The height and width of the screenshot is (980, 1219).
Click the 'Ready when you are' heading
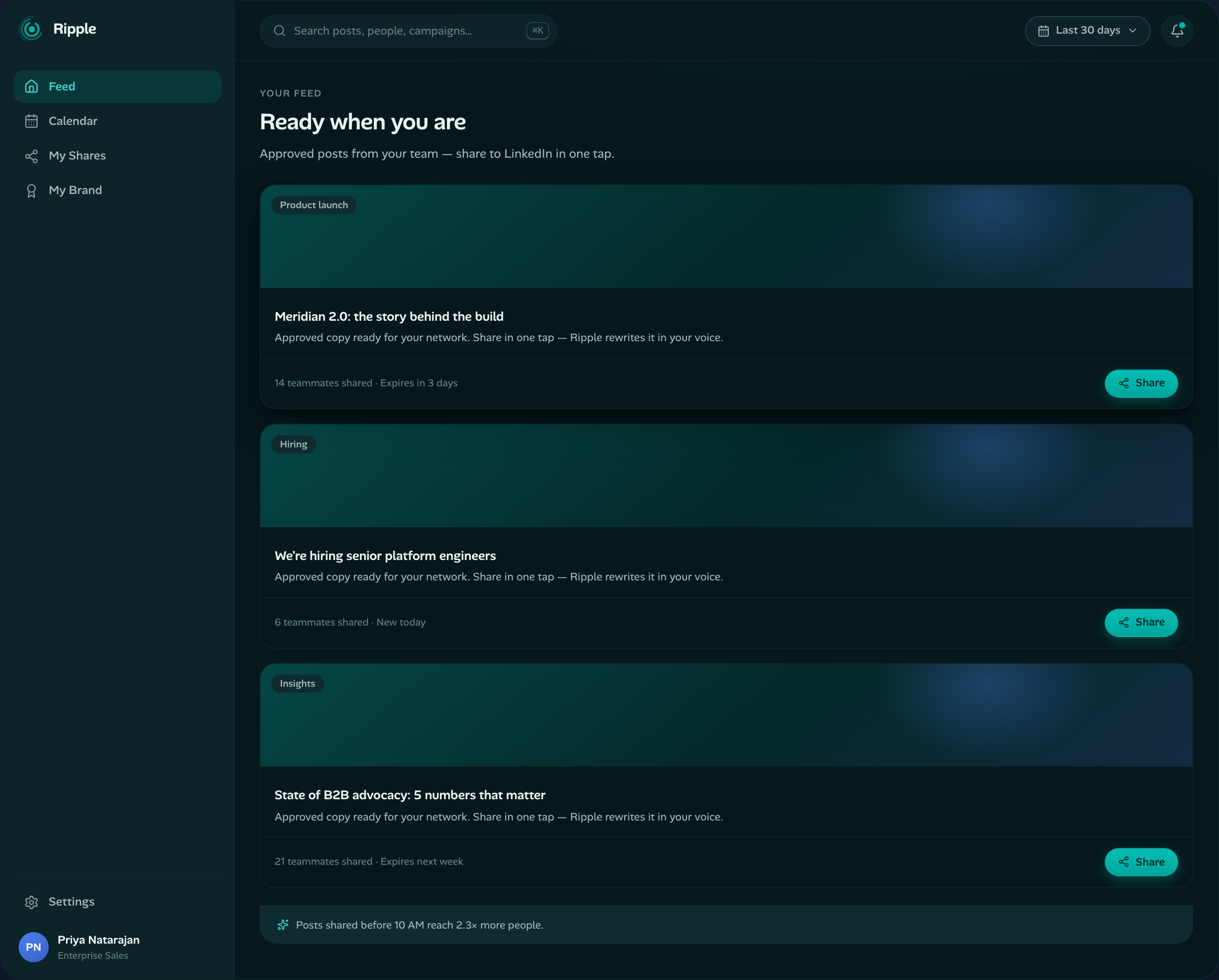tap(362, 121)
